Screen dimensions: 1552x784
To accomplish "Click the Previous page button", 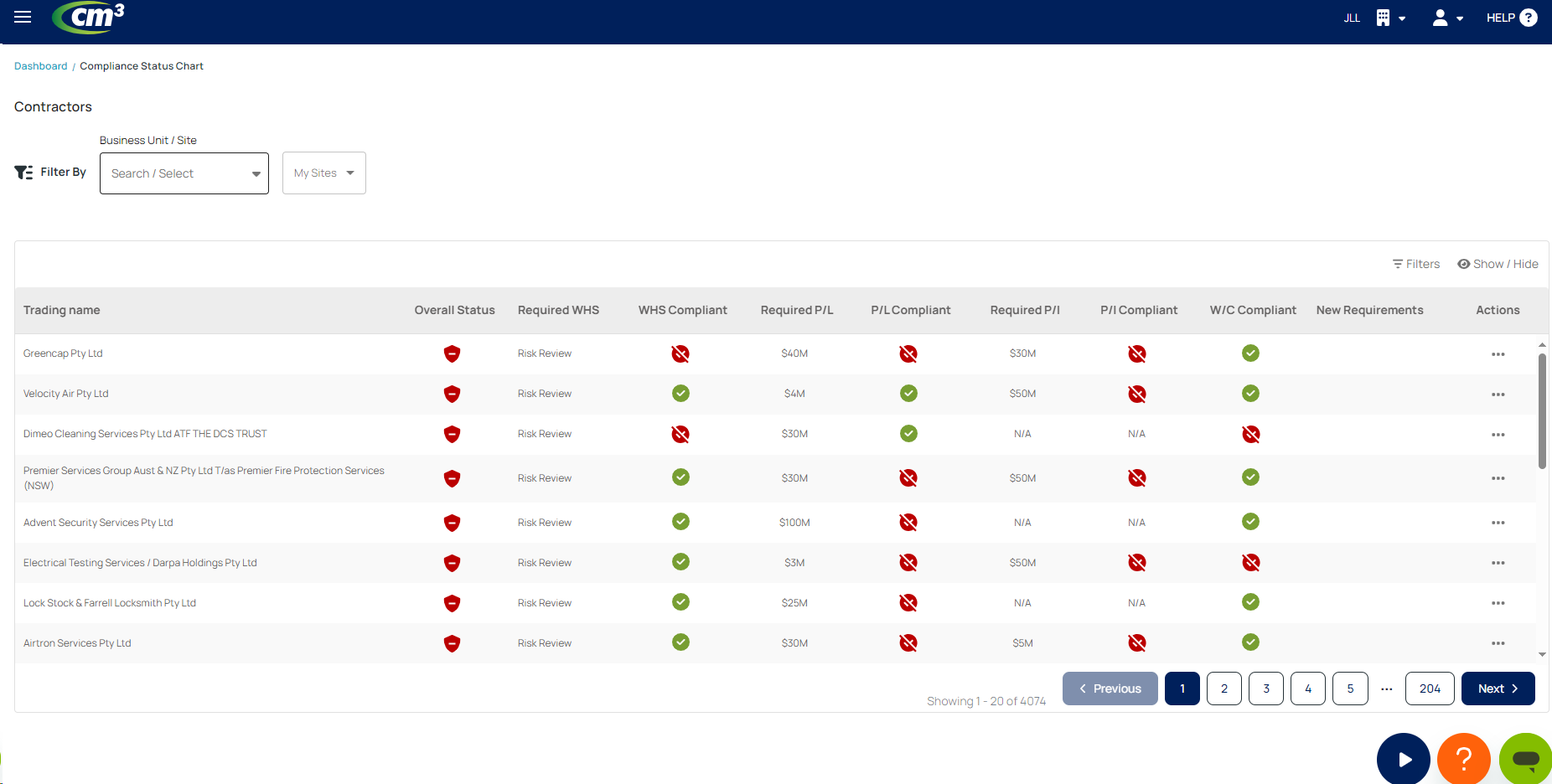I will 1110,689.
